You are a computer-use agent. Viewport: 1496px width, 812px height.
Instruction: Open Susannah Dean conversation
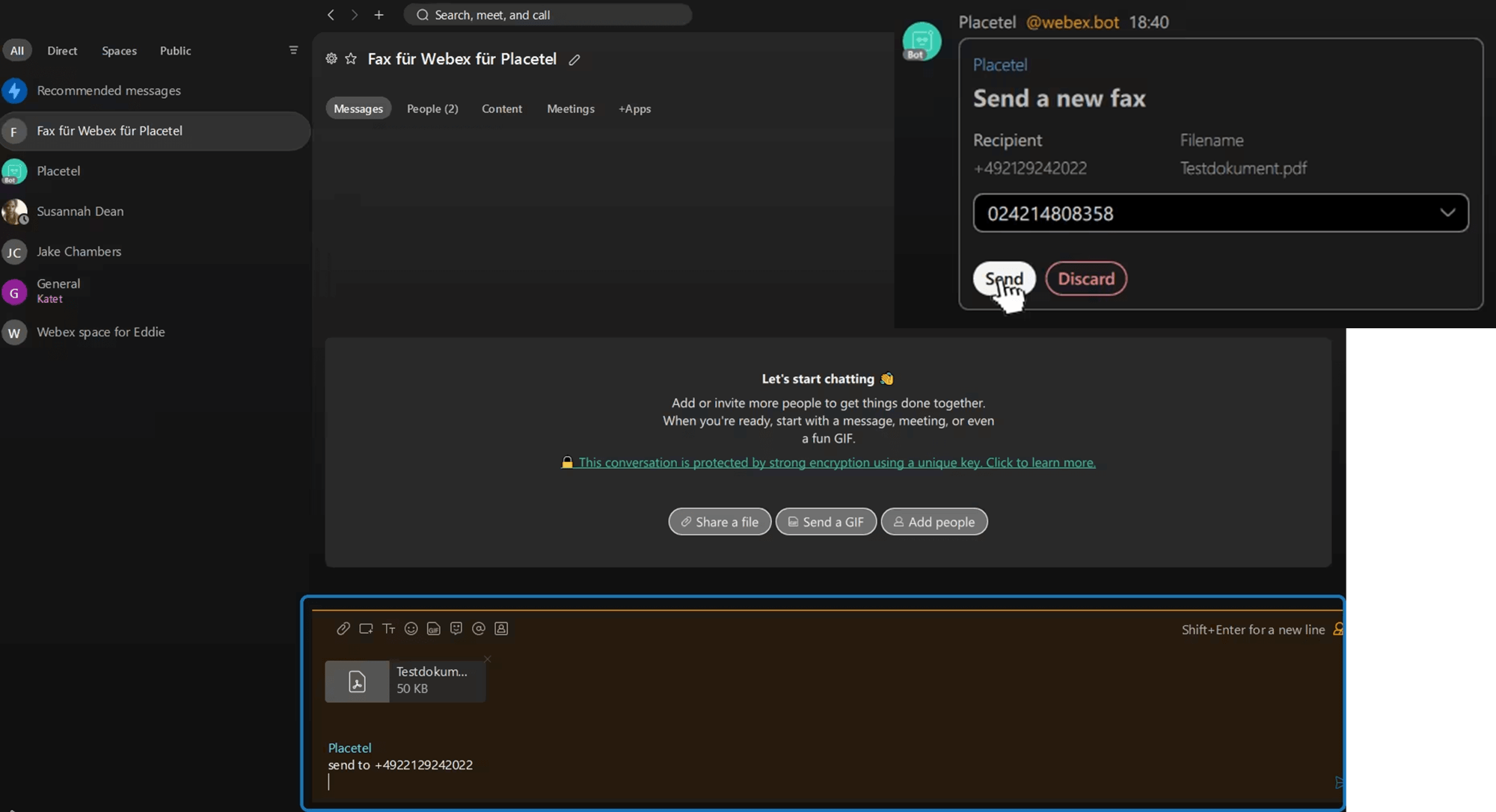(x=80, y=212)
